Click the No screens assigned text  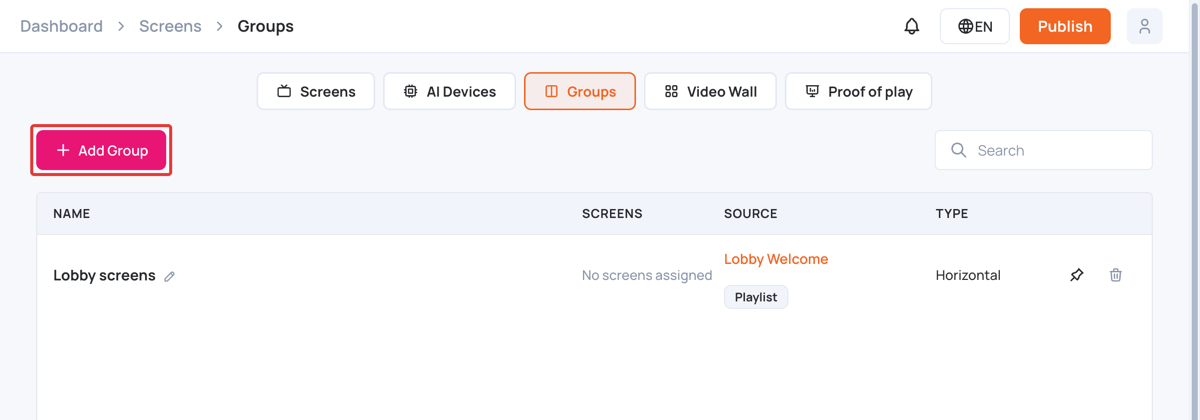(647, 275)
